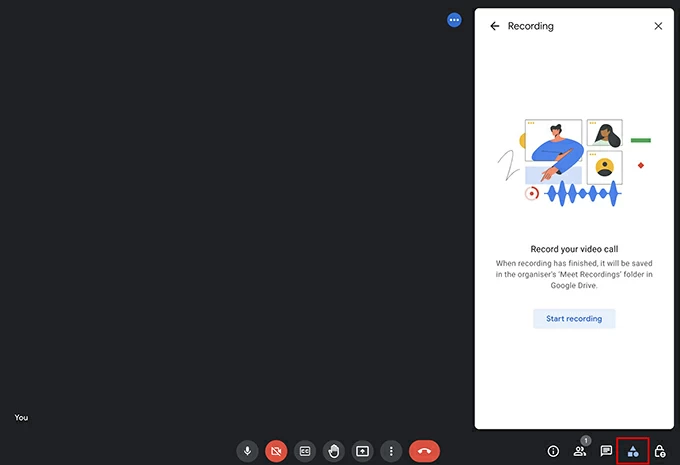
Task: Open the Present now screen share button
Action: tap(363, 451)
